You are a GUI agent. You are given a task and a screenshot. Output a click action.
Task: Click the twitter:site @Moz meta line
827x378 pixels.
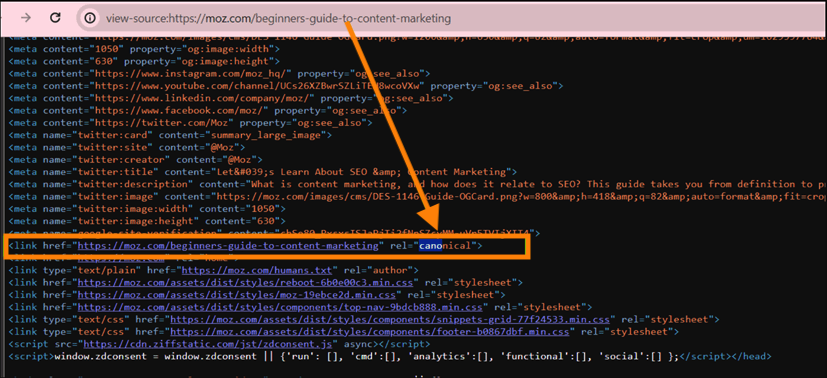pyautogui.click(x=127, y=147)
